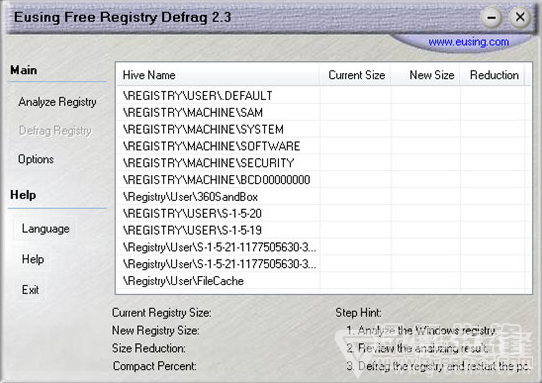Select the \REGISTRY\USER\S-1-5-20 row
Viewport: 542px width, 383px height.
click(x=324, y=214)
